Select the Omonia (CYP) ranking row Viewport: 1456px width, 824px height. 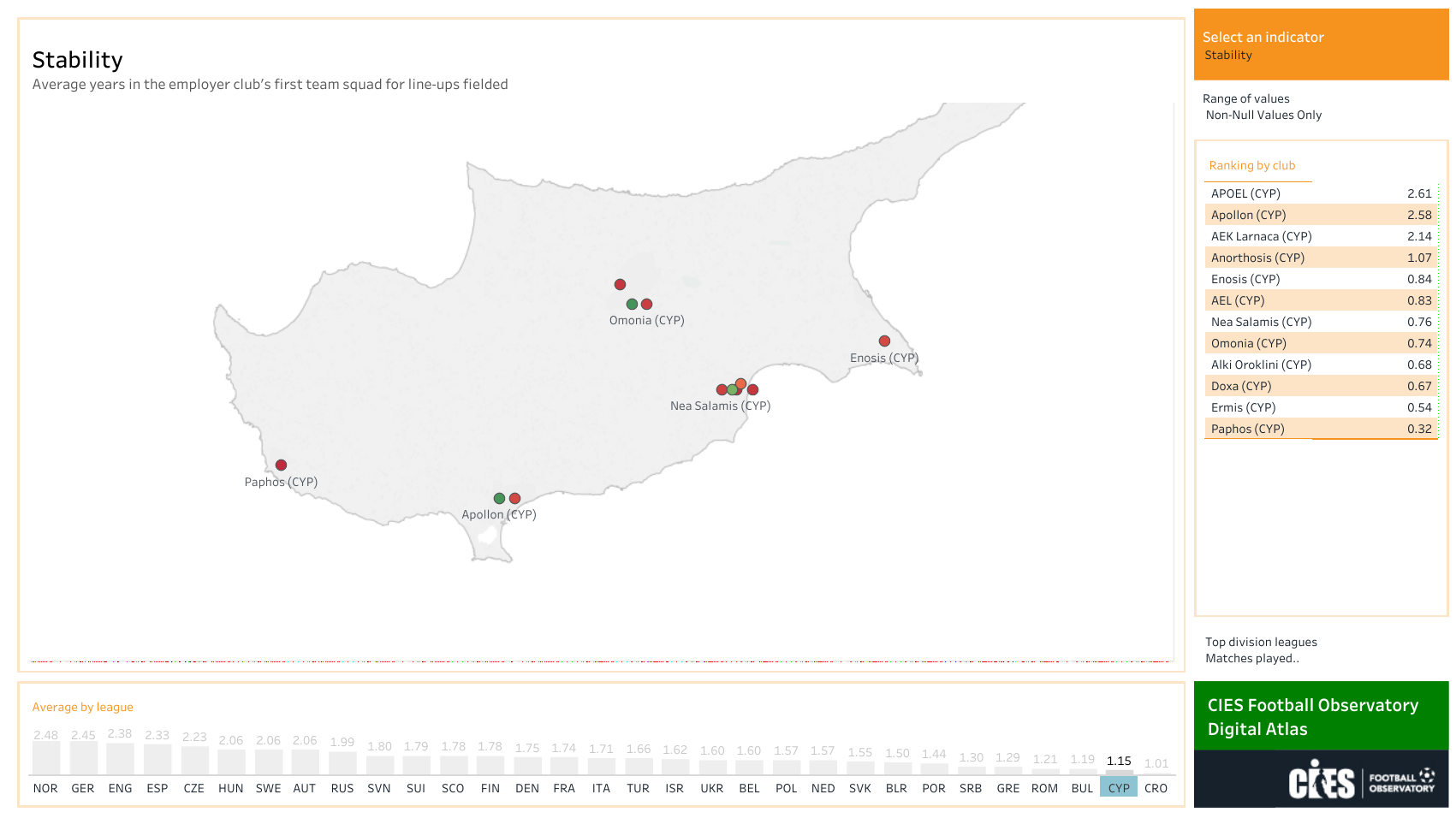click(x=1321, y=343)
